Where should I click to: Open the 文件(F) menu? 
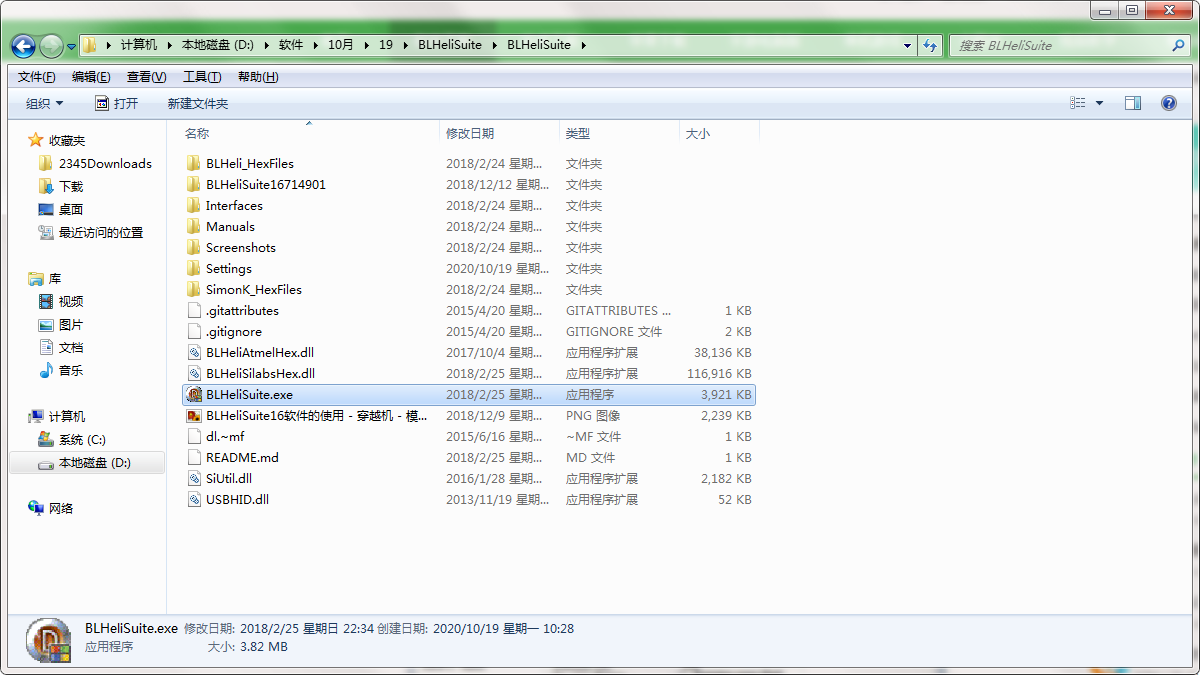37,77
